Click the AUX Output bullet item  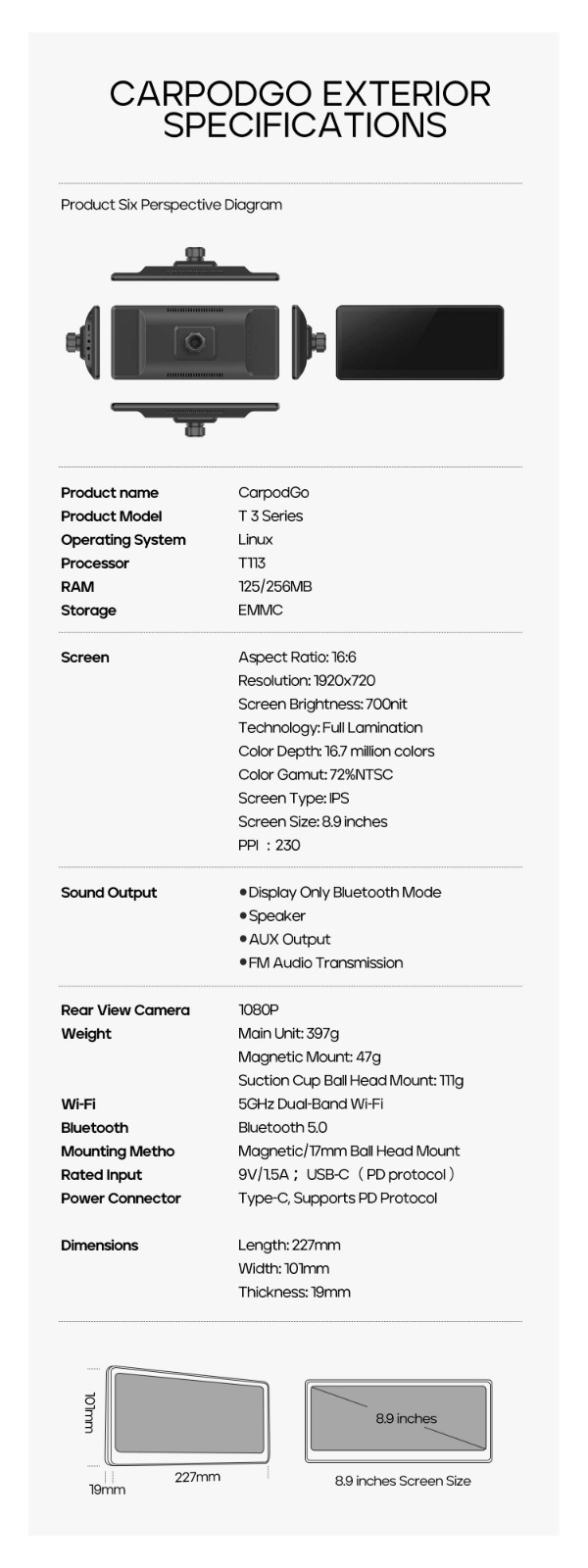[x=284, y=939]
